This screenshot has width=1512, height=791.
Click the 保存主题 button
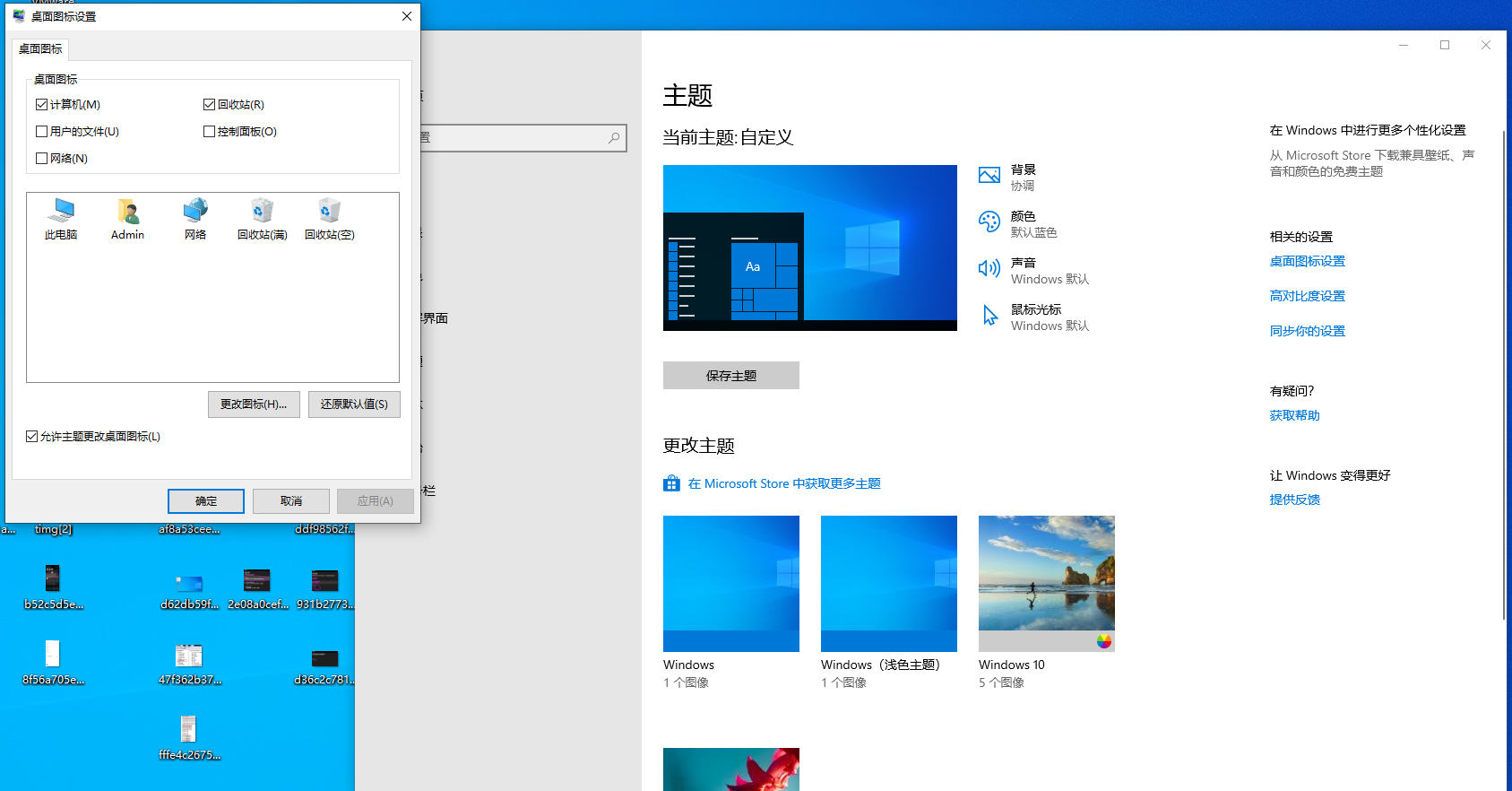point(730,376)
